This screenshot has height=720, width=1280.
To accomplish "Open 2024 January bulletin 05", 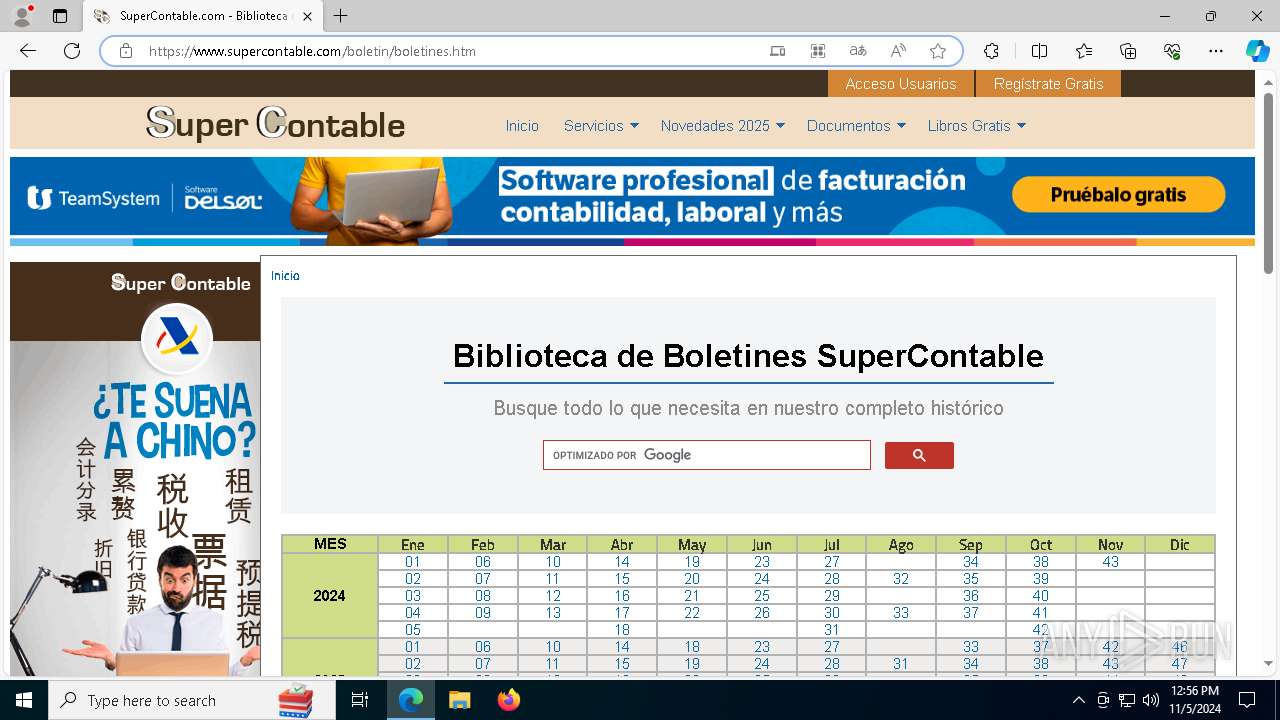I will coord(413,630).
